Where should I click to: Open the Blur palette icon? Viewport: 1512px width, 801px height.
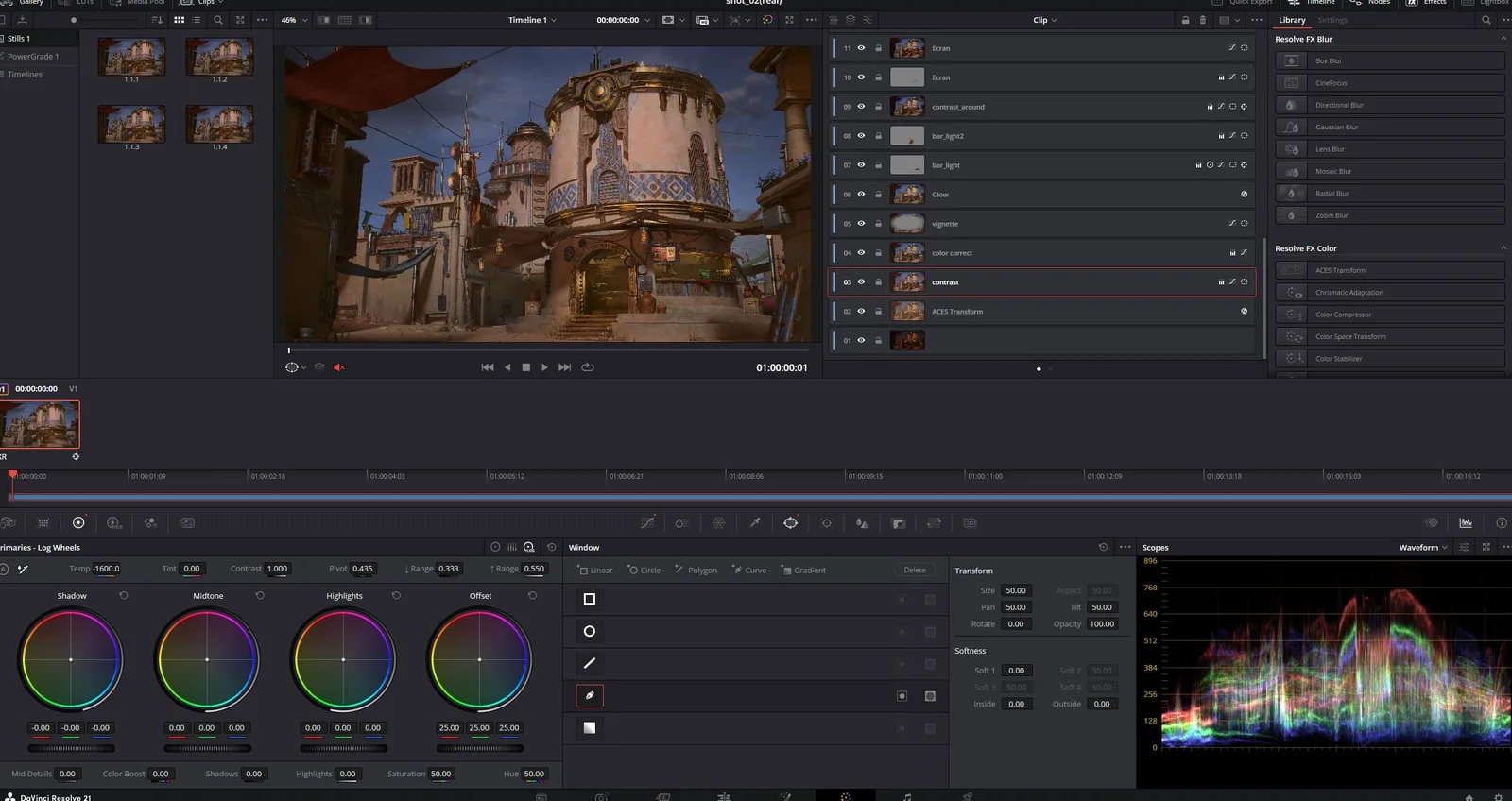862,522
